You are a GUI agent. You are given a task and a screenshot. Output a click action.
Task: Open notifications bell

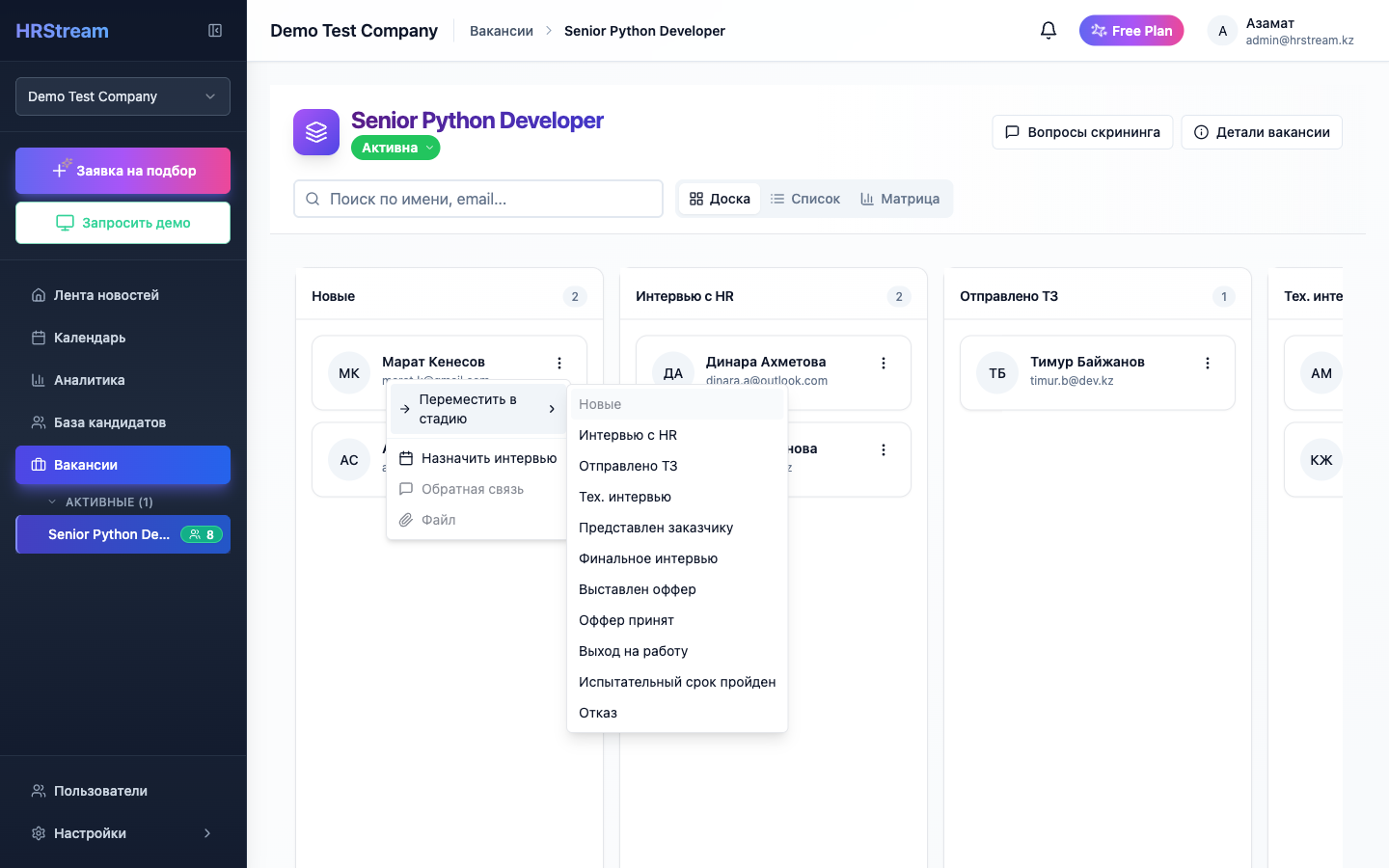[x=1049, y=31]
